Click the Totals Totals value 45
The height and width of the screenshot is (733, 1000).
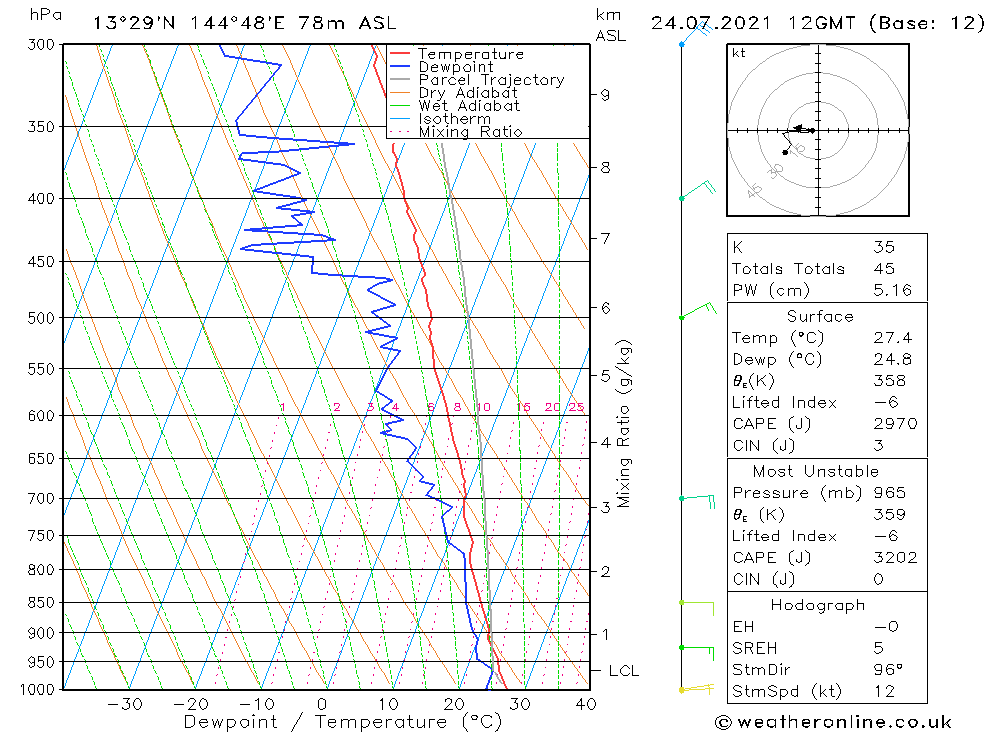click(884, 269)
